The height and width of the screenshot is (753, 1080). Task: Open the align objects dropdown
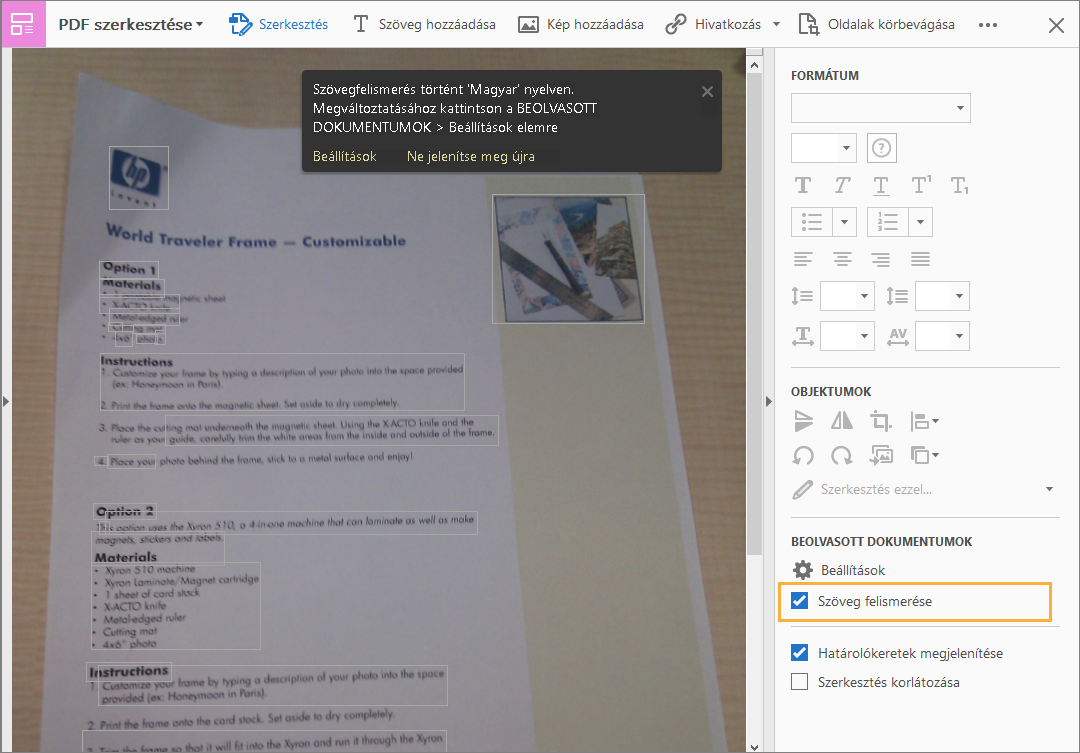point(924,421)
